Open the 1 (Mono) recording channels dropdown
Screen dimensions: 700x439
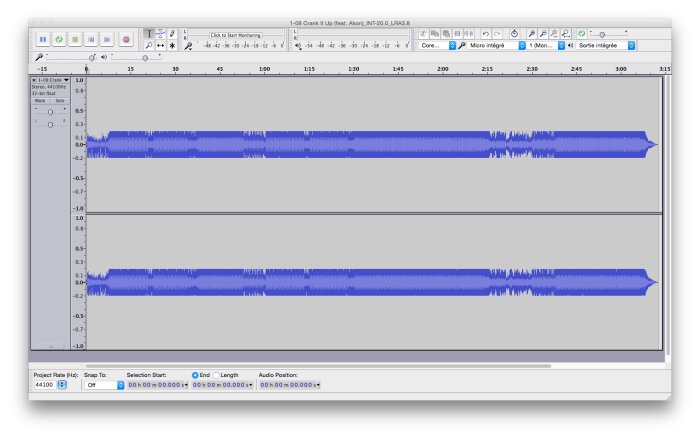(546, 46)
